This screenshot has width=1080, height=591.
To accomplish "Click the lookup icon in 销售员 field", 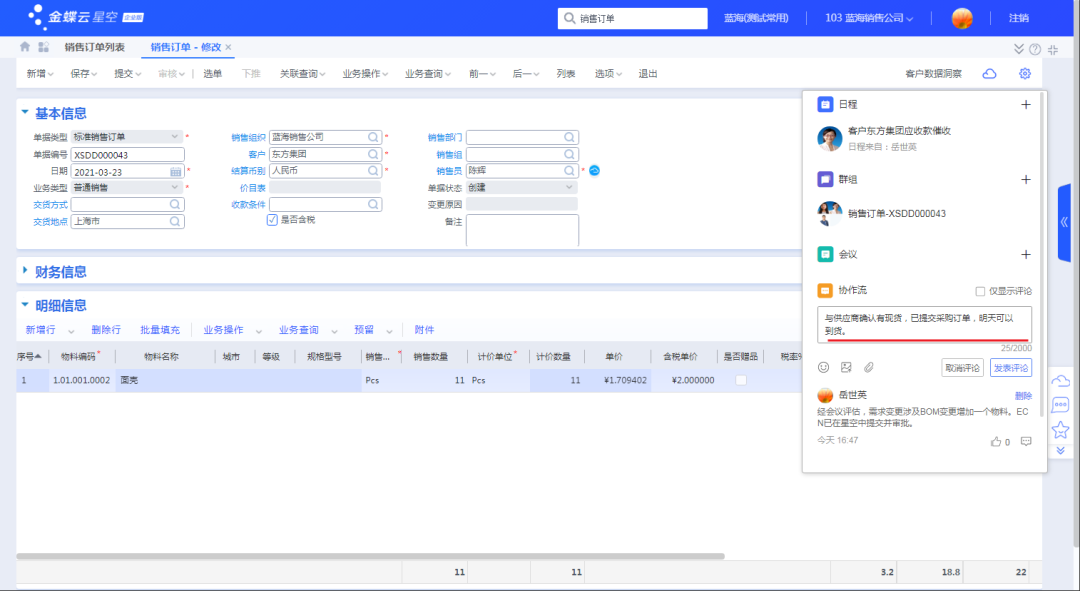I will [x=569, y=171].
